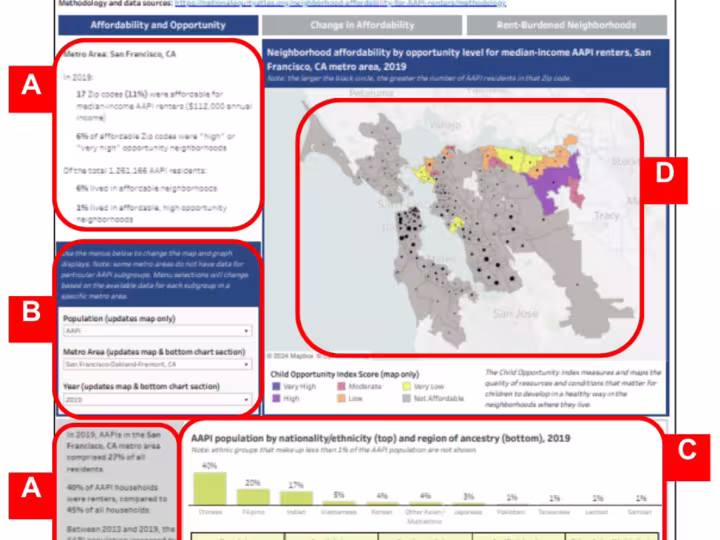Click the Metro Area: San Francisco, CA text
Image resolution: width=720 pixels, height=540 pixels.
click(x=119, y=54)
